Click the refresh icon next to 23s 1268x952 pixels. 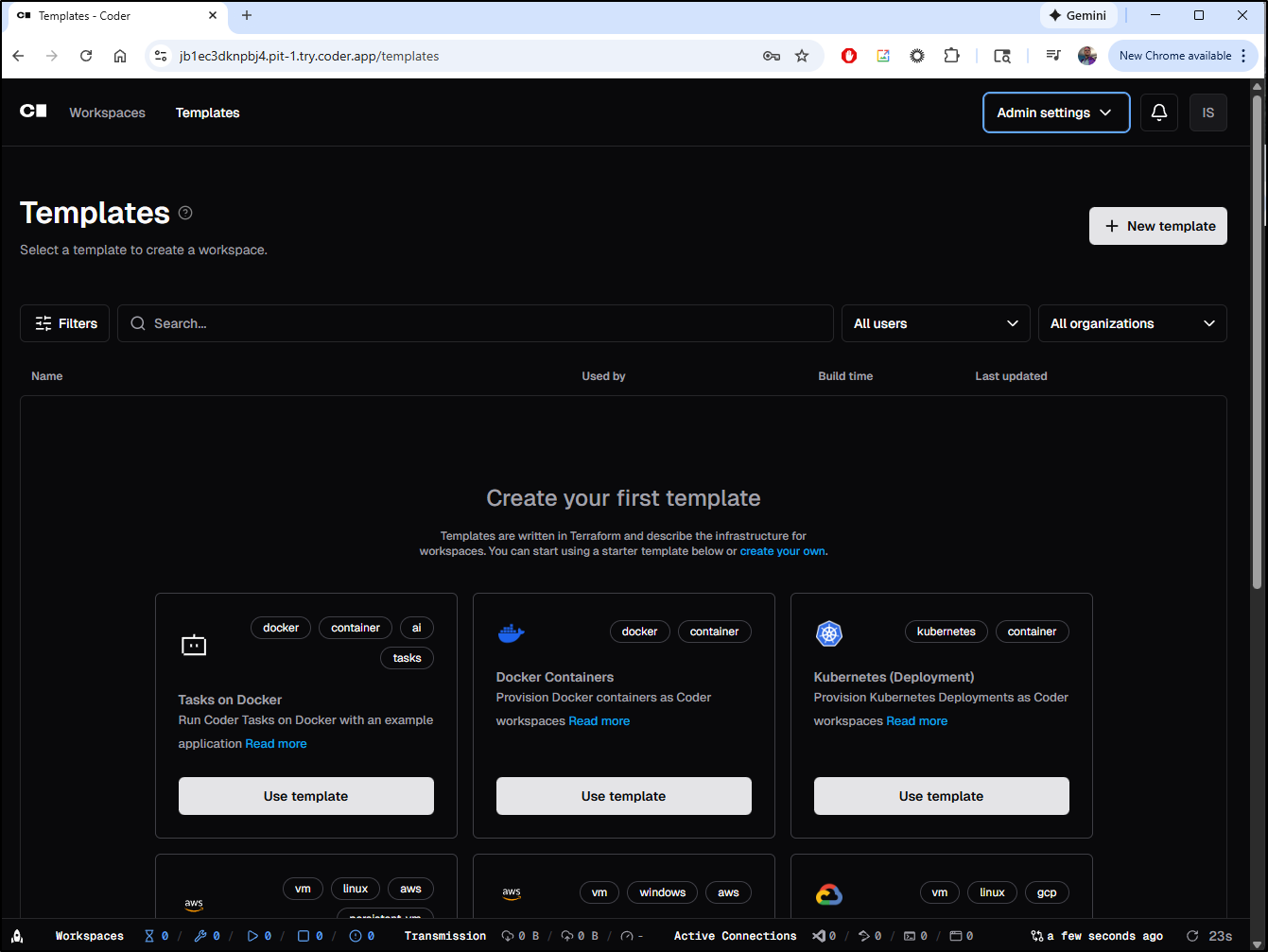point(1192,936)
